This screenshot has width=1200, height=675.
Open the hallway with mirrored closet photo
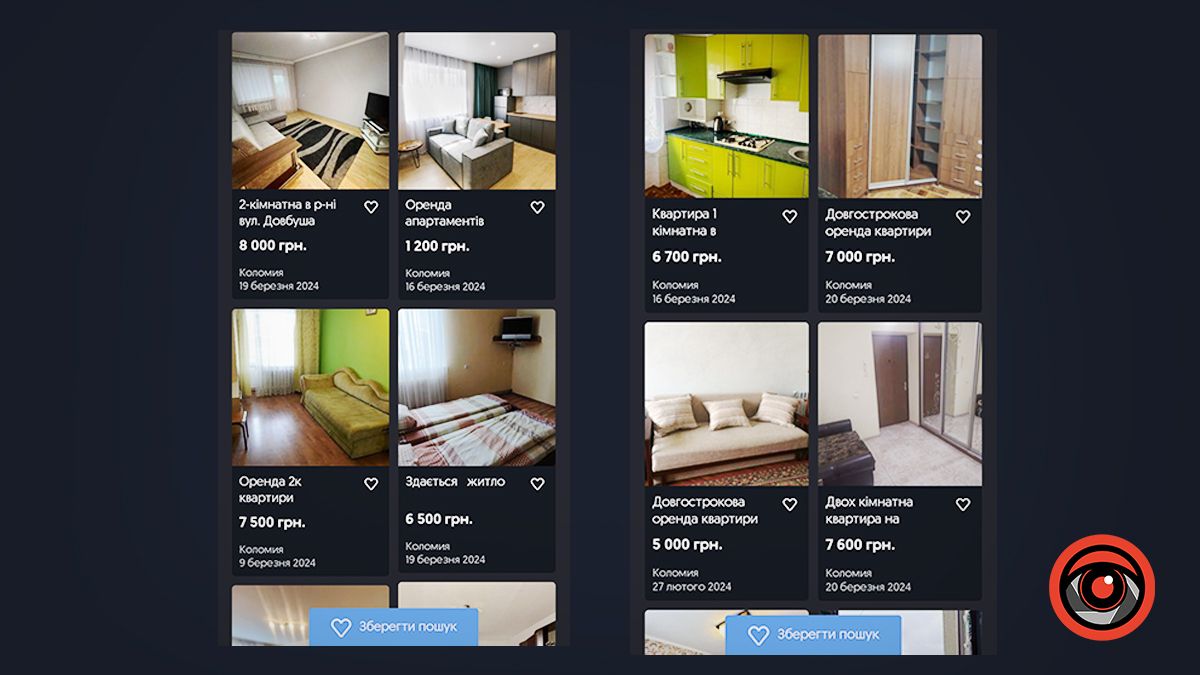click(900, 404)
